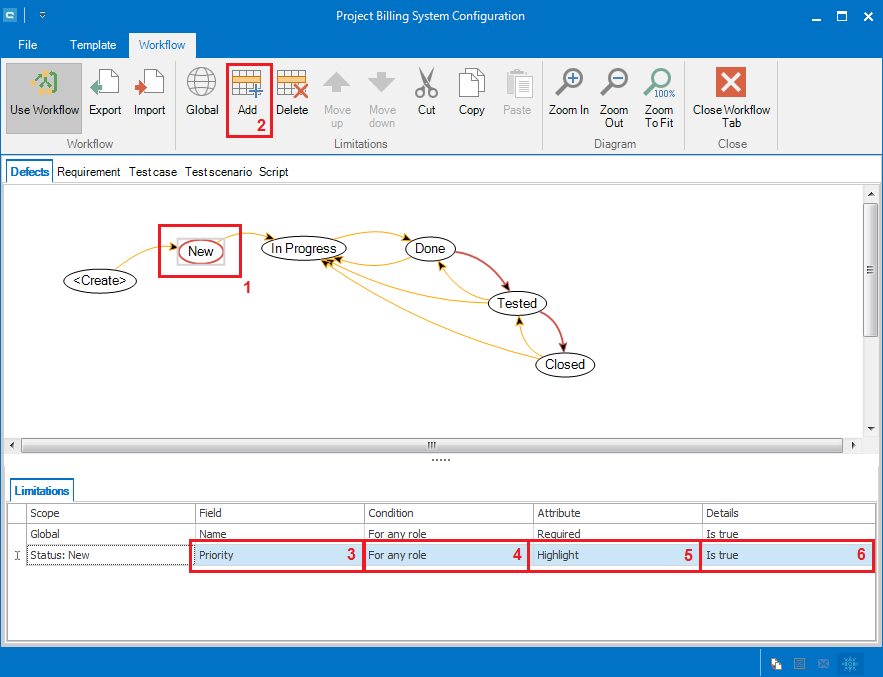Zoom in on the diagram
The image size is (883, 677).
[569, 93]
